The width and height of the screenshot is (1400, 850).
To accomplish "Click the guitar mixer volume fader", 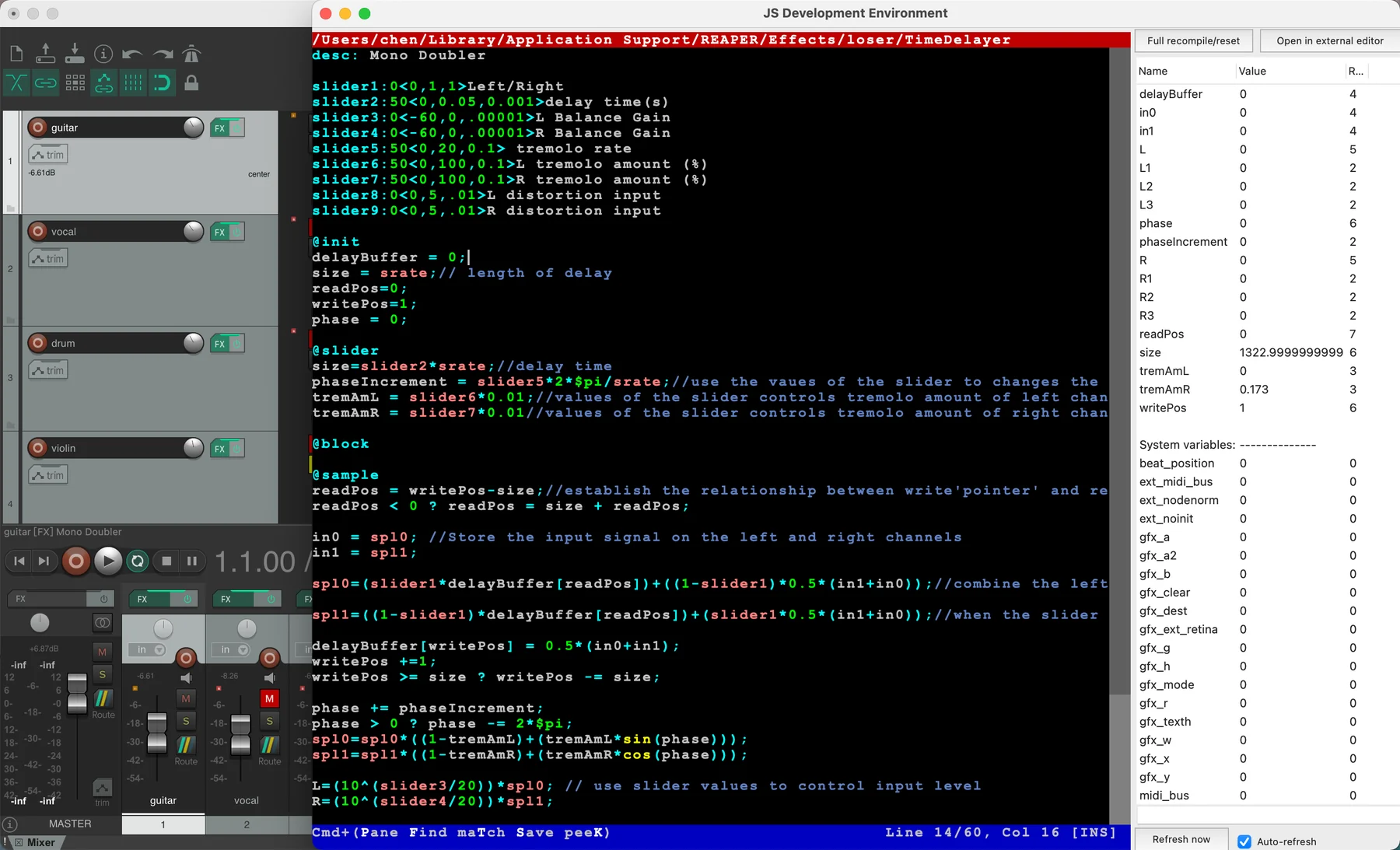I will (x=157, y=733).
